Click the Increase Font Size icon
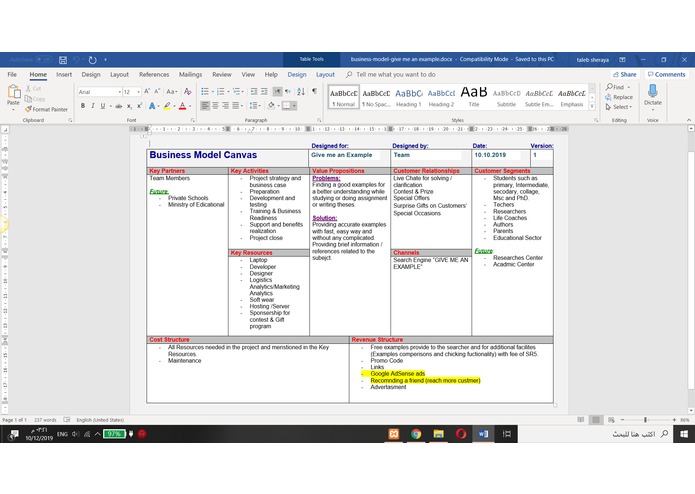The height and width of the screenshot is (494, 695). (147, 91)
